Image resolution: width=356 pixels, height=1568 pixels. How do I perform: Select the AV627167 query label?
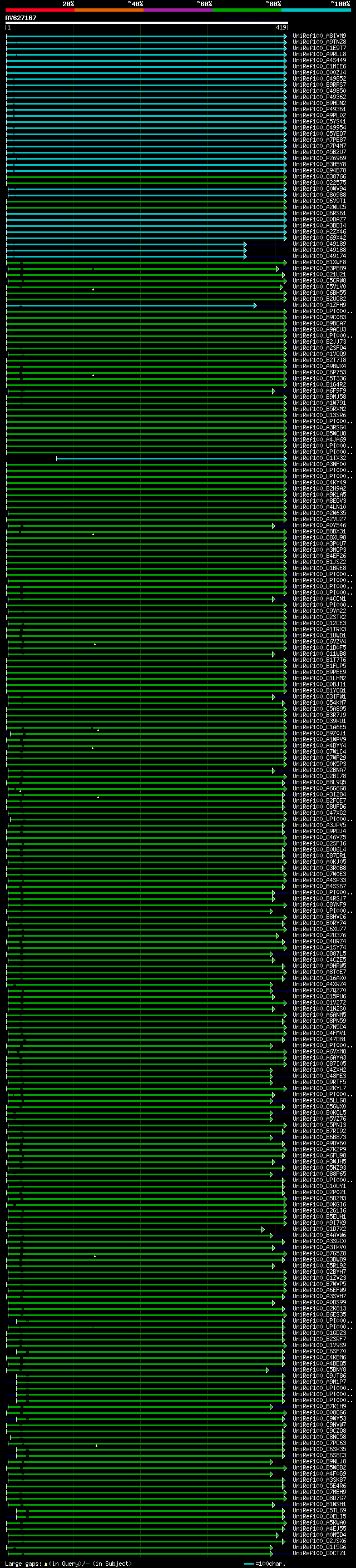pyautogui.click(x=21, y=18)
